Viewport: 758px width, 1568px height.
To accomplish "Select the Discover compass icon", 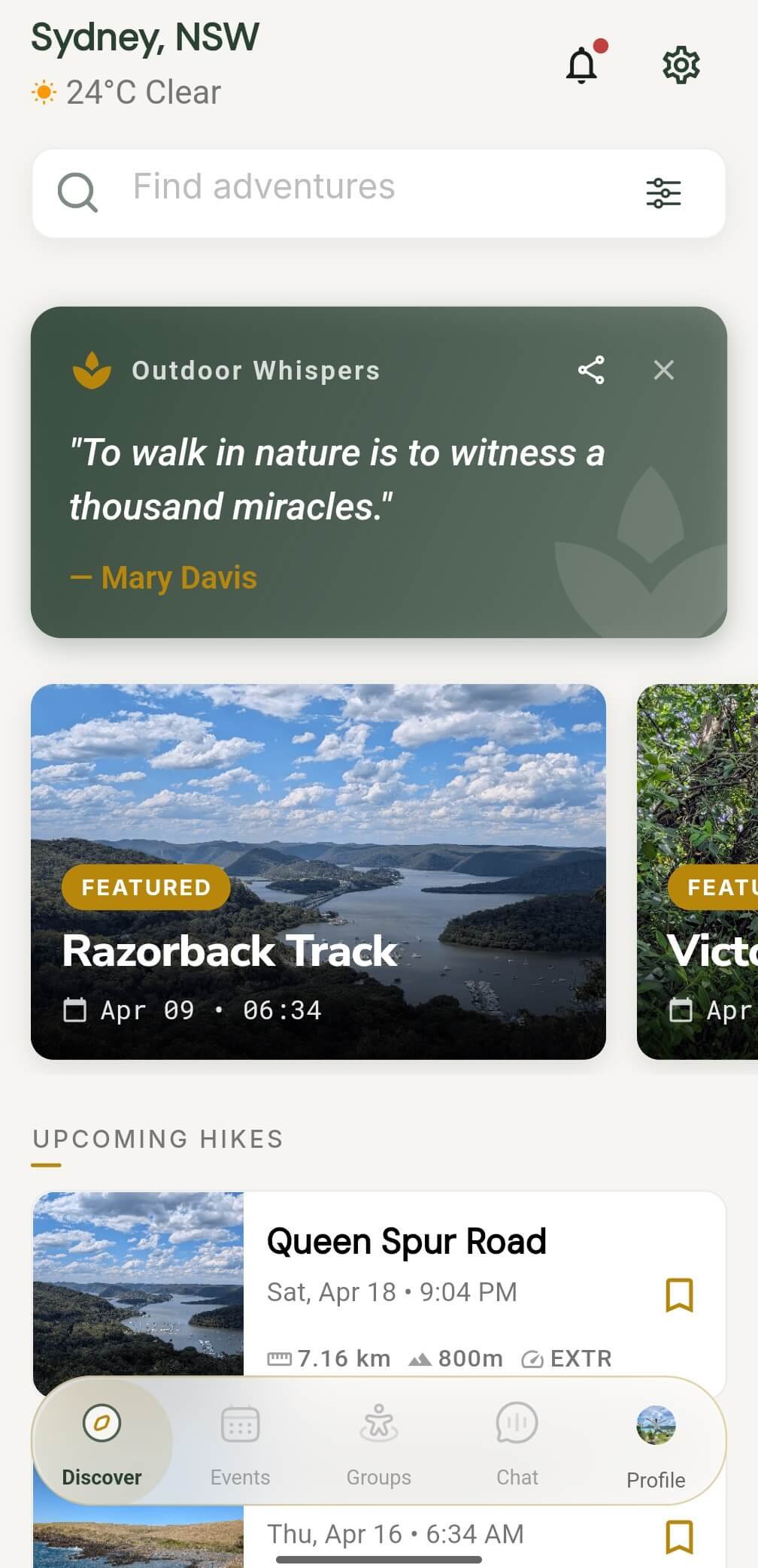I will [x=102, y=1423].
